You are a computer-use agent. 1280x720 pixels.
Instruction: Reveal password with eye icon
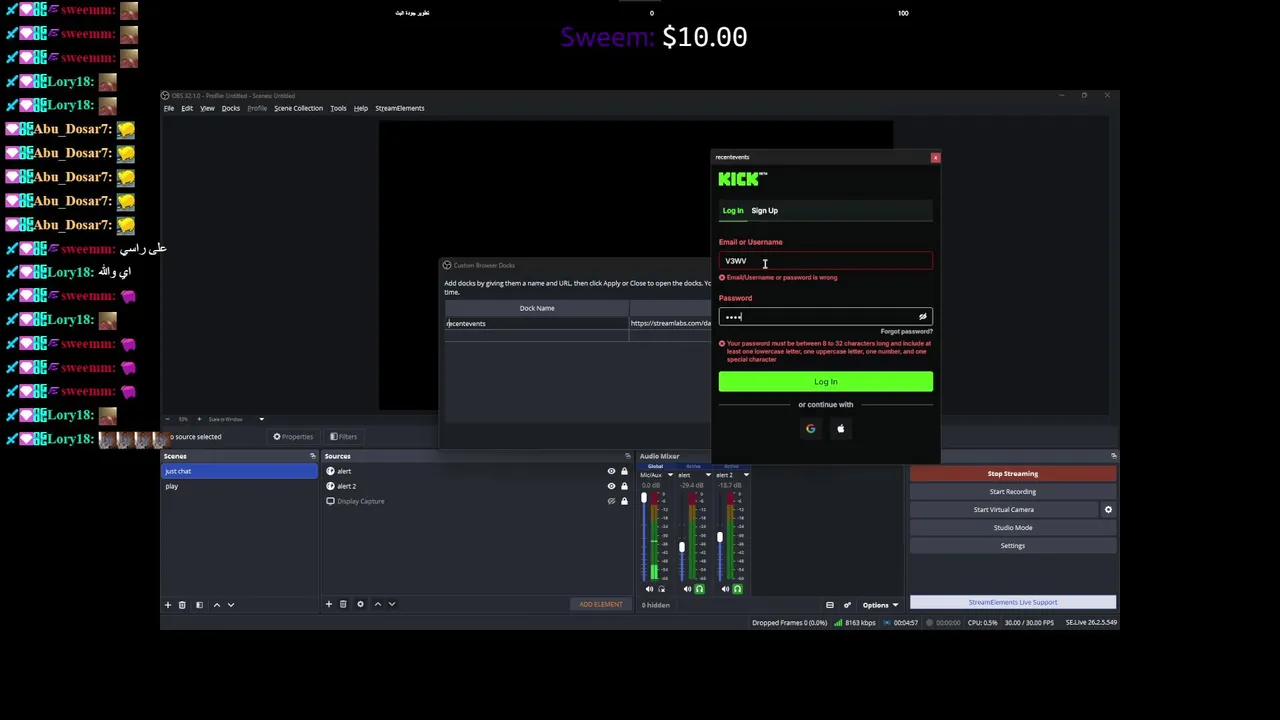tap(923, 317)
